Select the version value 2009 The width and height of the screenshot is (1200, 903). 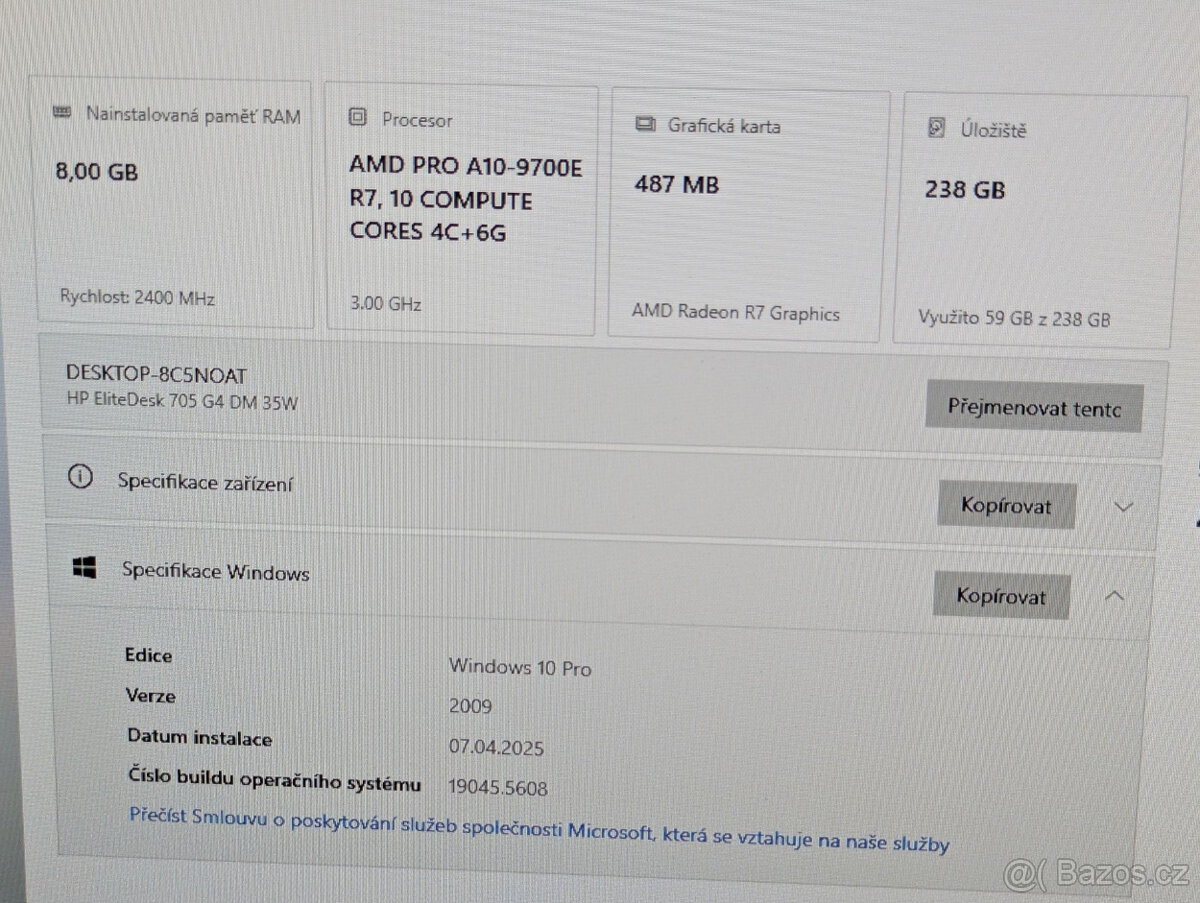(470, 706)
